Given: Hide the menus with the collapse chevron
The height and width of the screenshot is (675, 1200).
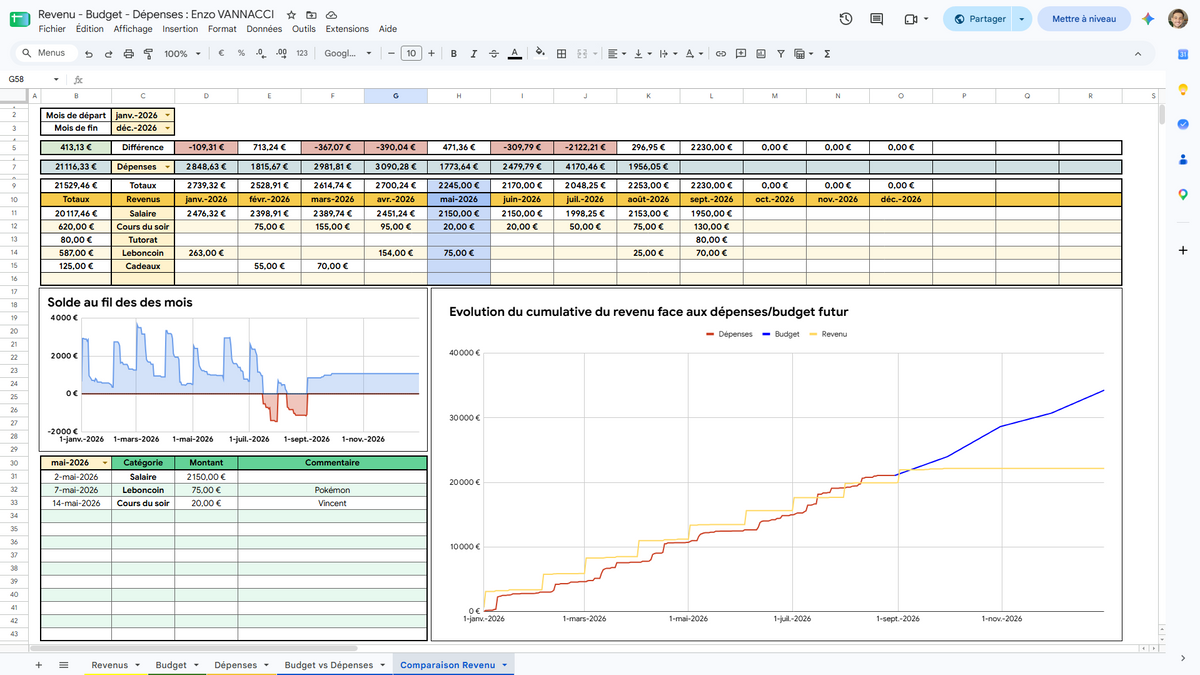Looking at the screenshot, I should click(x=1138, y=54).
